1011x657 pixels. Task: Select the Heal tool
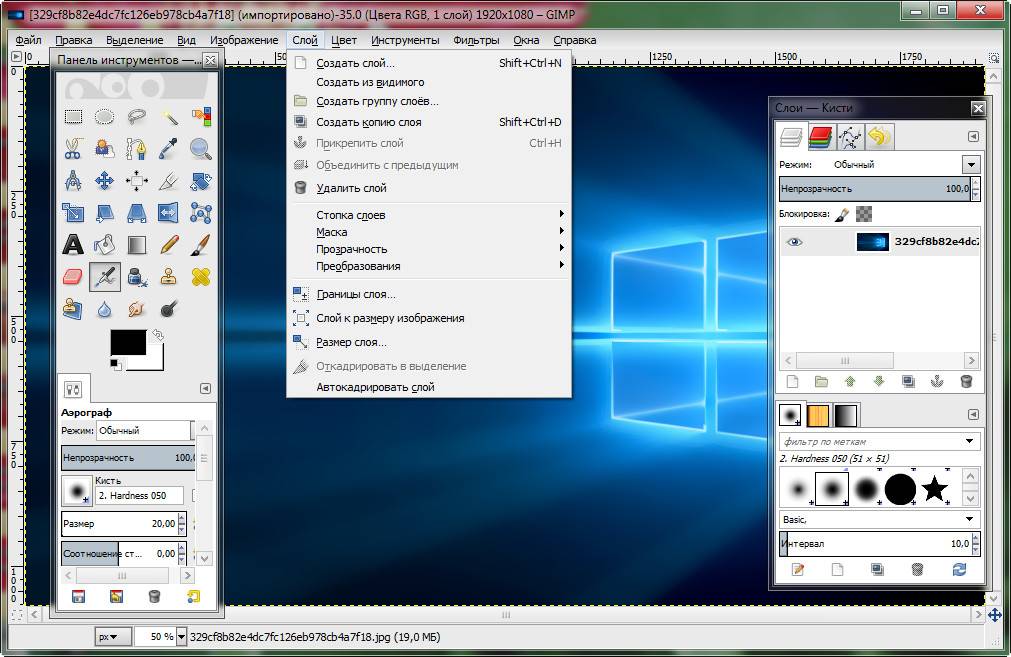pos(201,277)
